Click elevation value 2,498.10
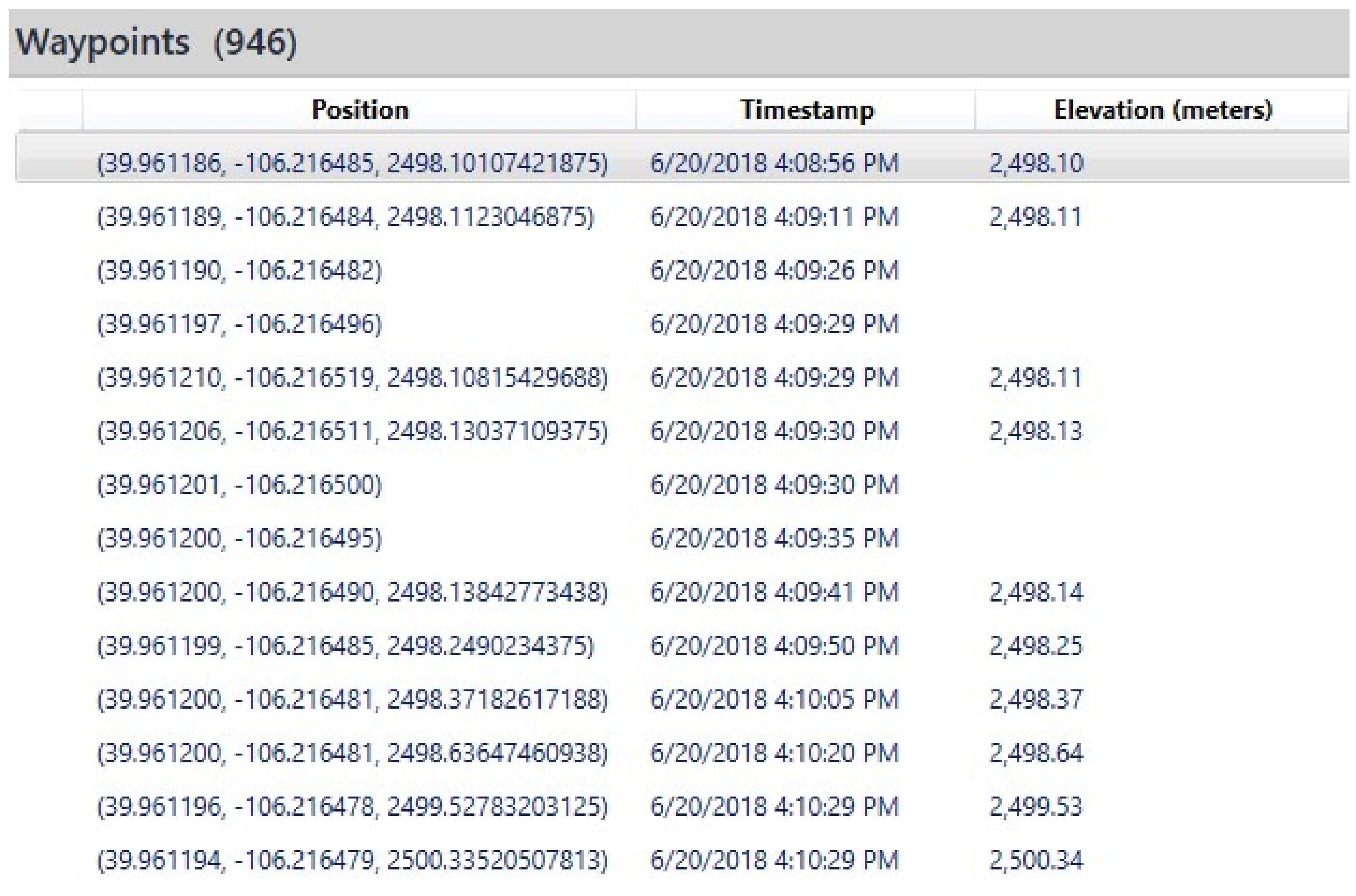The image size is (1356, 896). 1036,163
